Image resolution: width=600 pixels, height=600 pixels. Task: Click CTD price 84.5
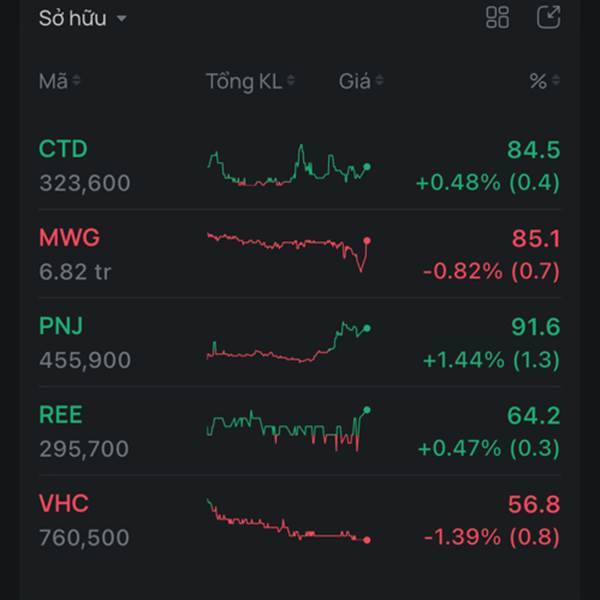(x=533, y=150)
